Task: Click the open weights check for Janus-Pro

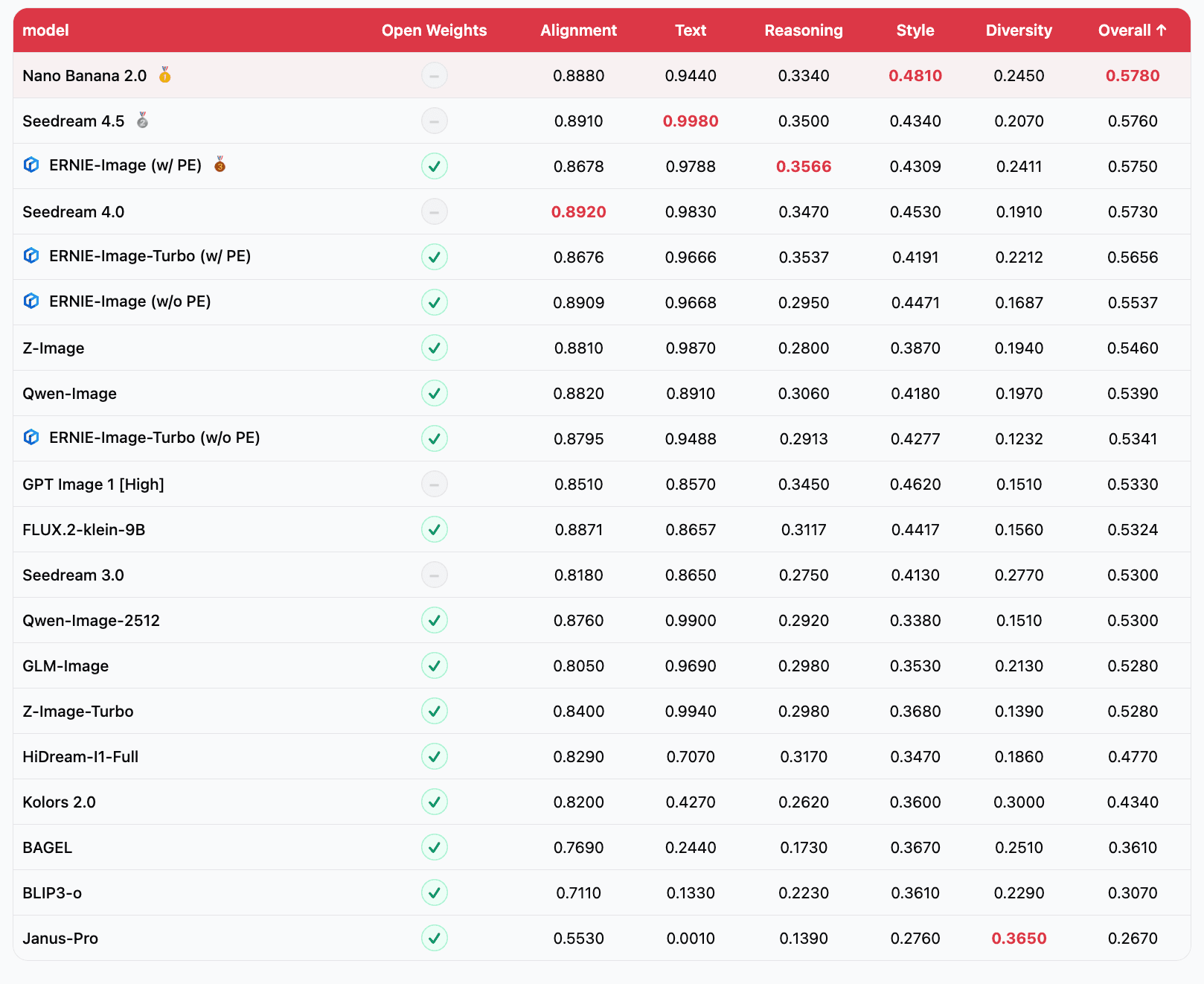Action: [435, 938]
